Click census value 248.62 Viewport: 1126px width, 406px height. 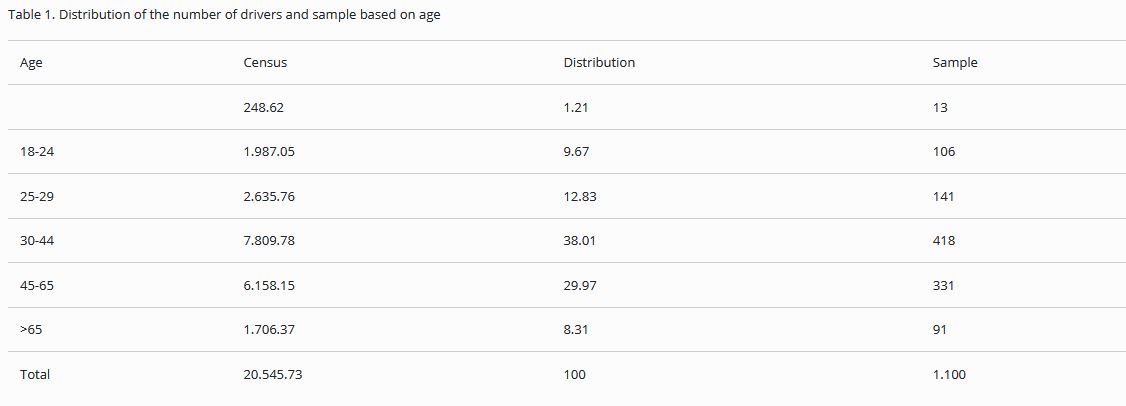264,107
